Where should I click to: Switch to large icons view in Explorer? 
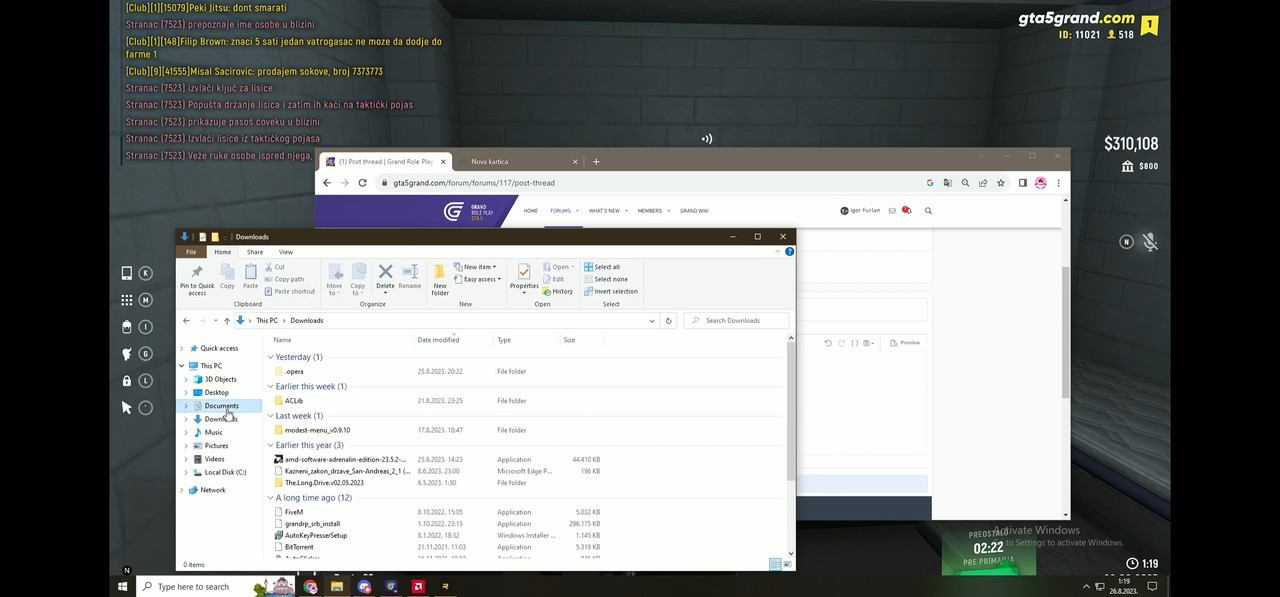point(786,565)
